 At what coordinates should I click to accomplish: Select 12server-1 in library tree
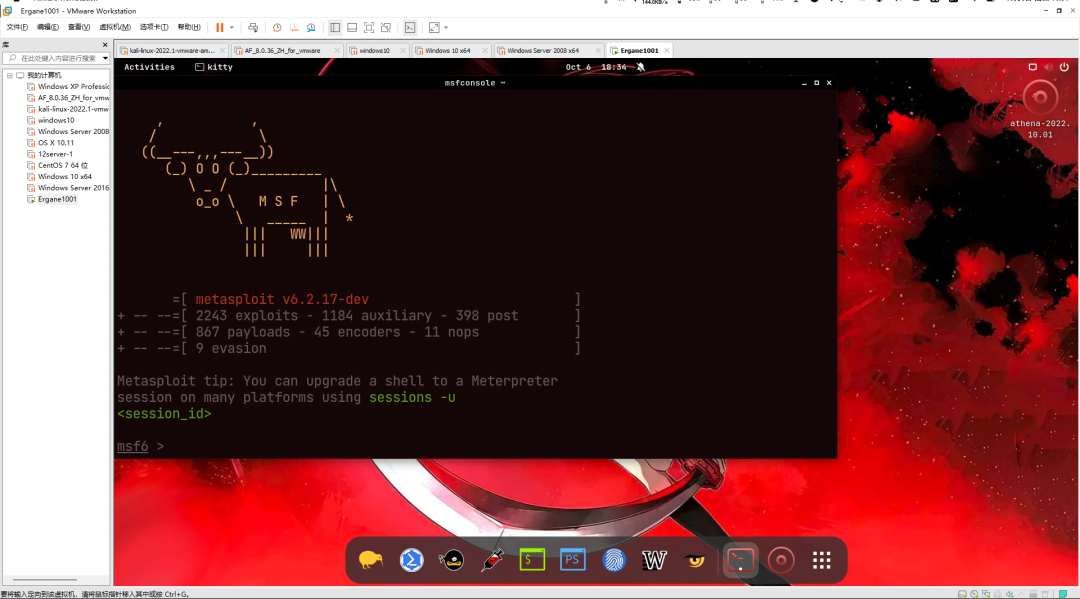[55, 154]
